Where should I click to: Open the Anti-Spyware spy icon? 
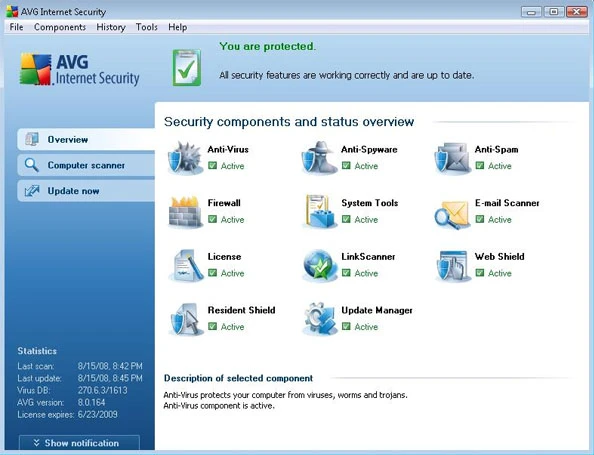319,158
